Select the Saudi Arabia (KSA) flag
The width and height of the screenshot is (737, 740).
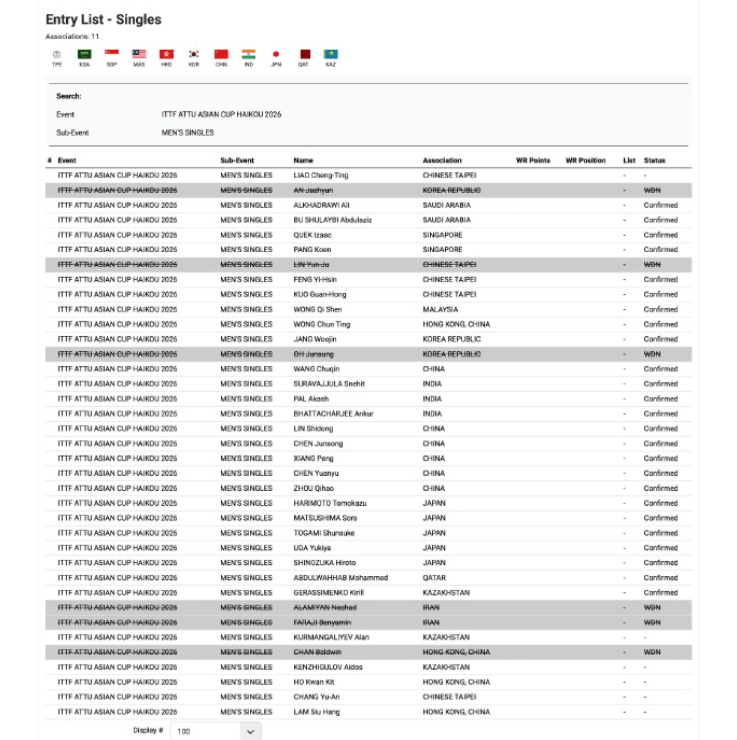(84, 55)
